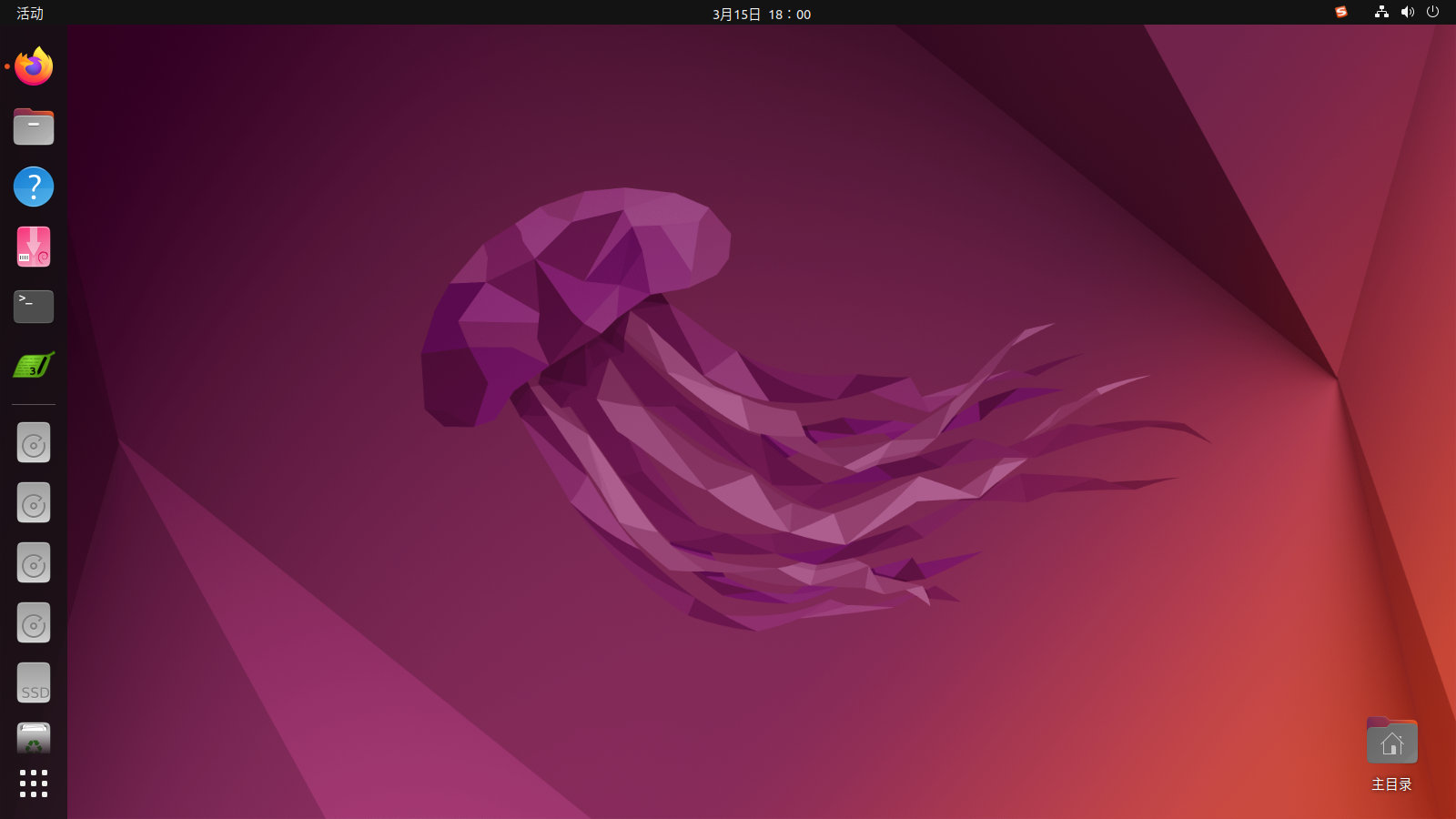This screenshot has height=819, width=1456.
Task: Open the clock showing 3月15日 18:00
Action: (x=762, y=15)
